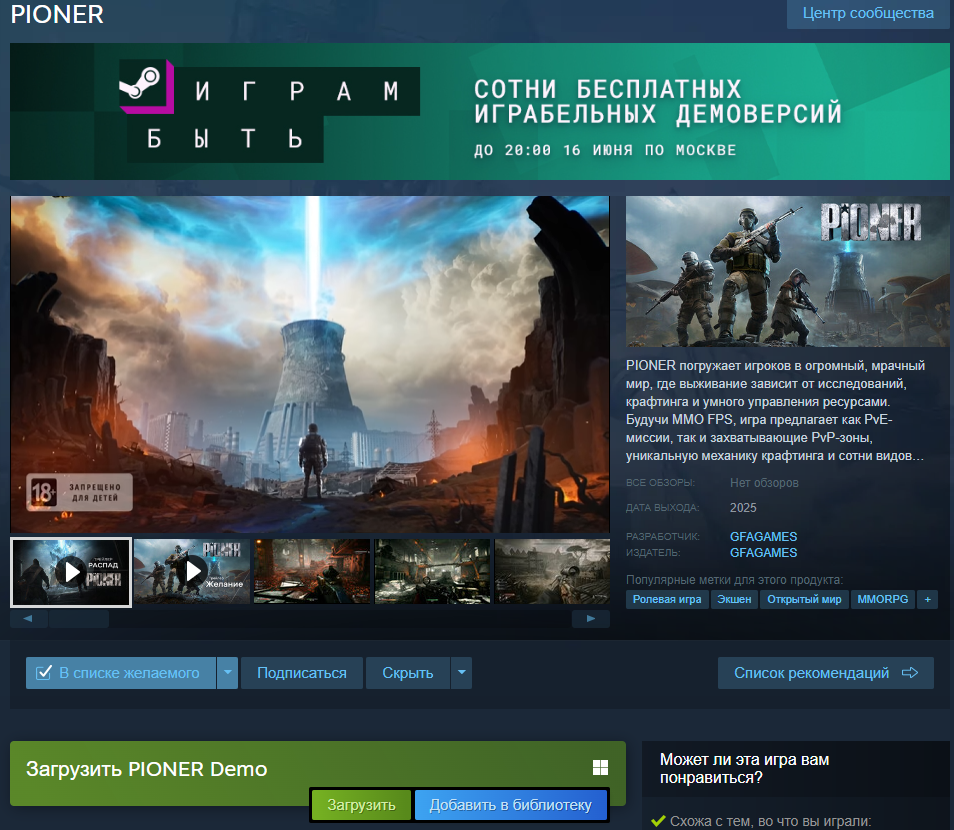Image resolution: width=954 pixels, height=830 pixels.
Task: Click the PIONER page title
Action: click(x=57, y=14)
